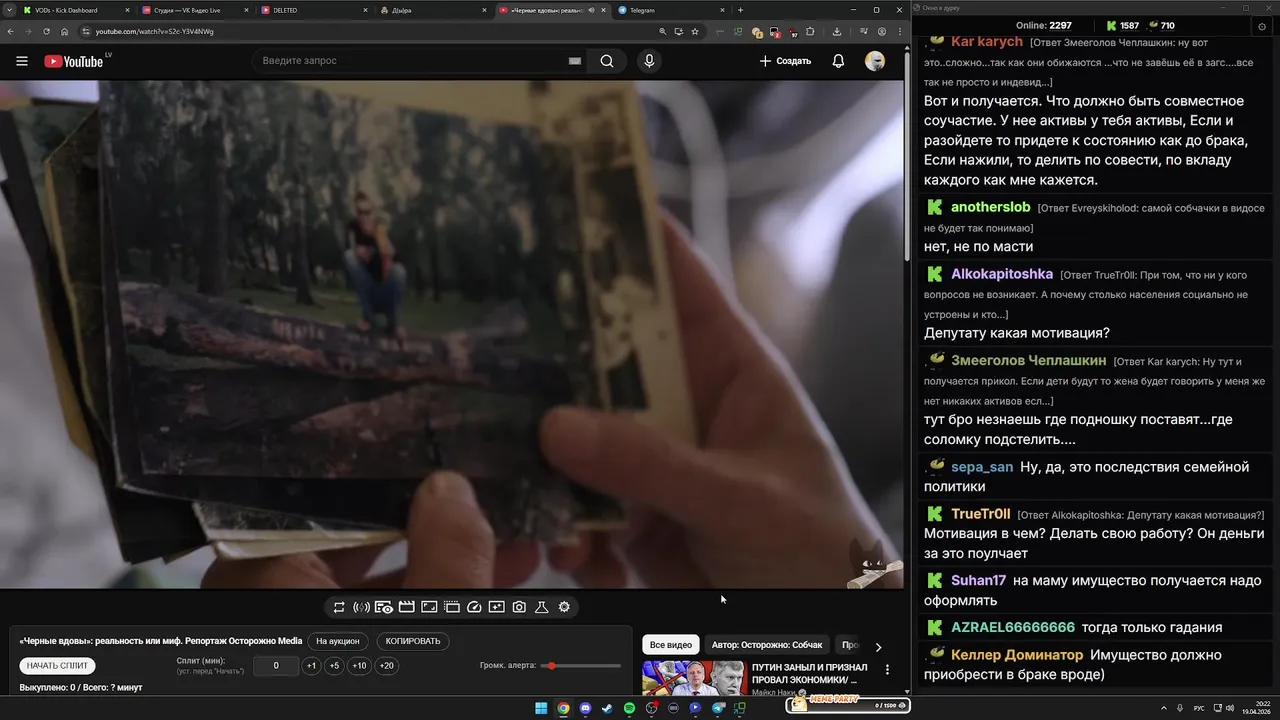Image resolution: width=1280 pixels, height=720 pixels.
Task: Click AZRAEL66666666 username in chat
Action: [1013, 627]
